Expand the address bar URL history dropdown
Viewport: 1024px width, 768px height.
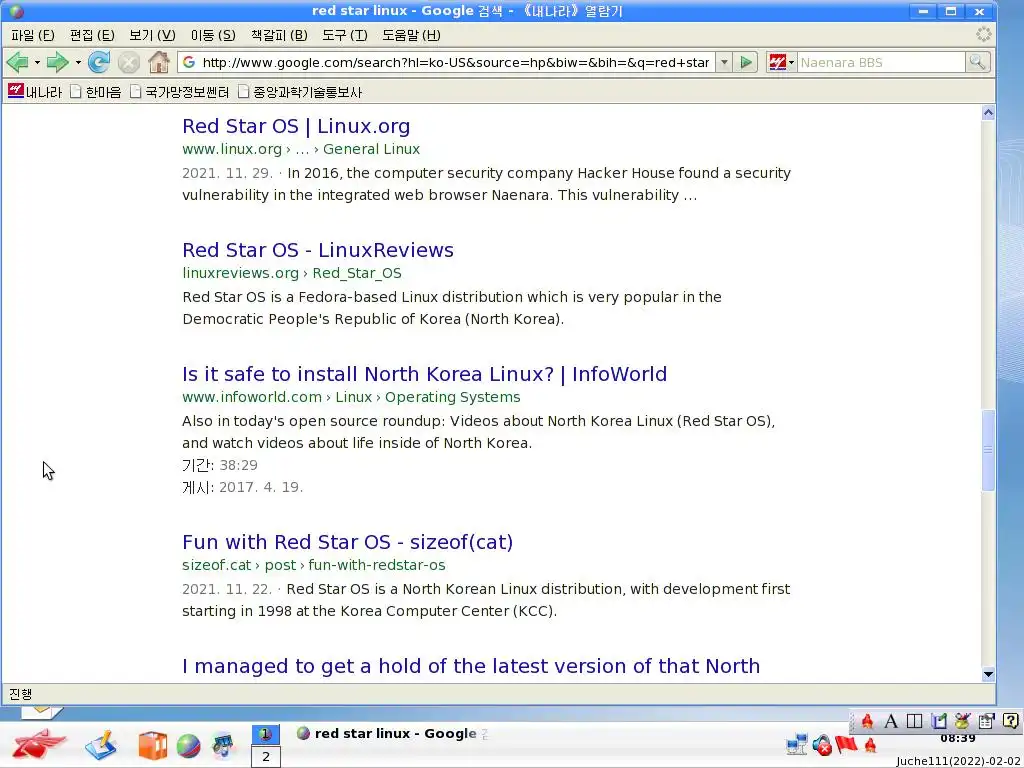coord(724,63)
